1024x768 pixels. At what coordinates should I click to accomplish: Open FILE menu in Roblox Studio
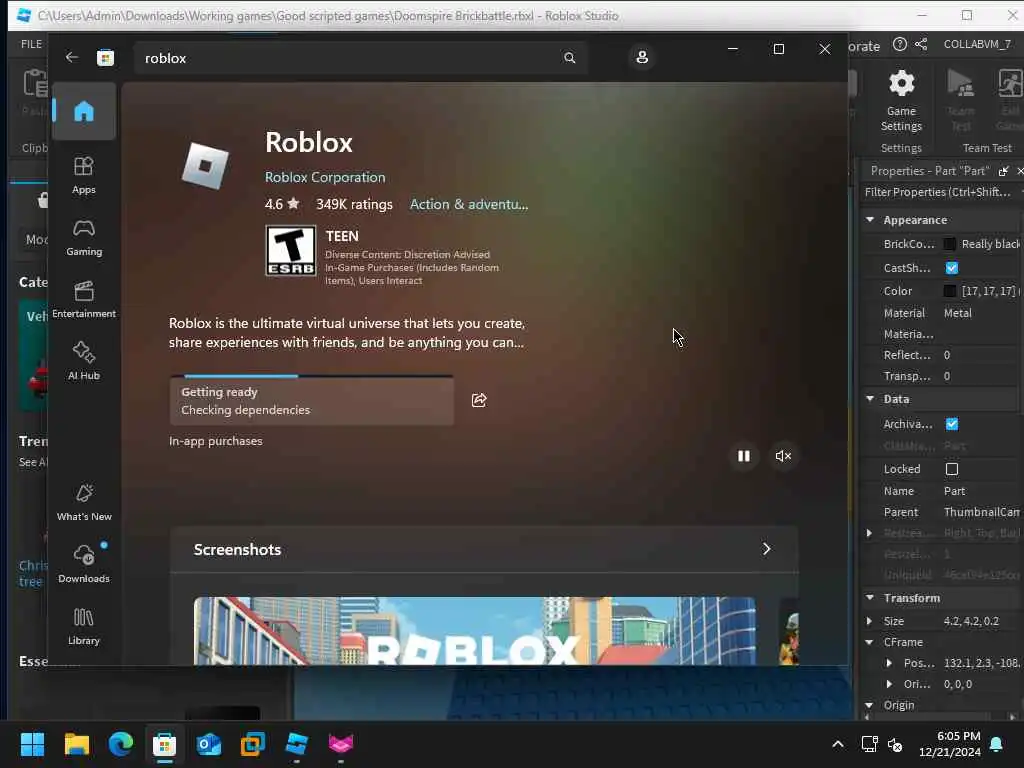[x=31, y=44]
